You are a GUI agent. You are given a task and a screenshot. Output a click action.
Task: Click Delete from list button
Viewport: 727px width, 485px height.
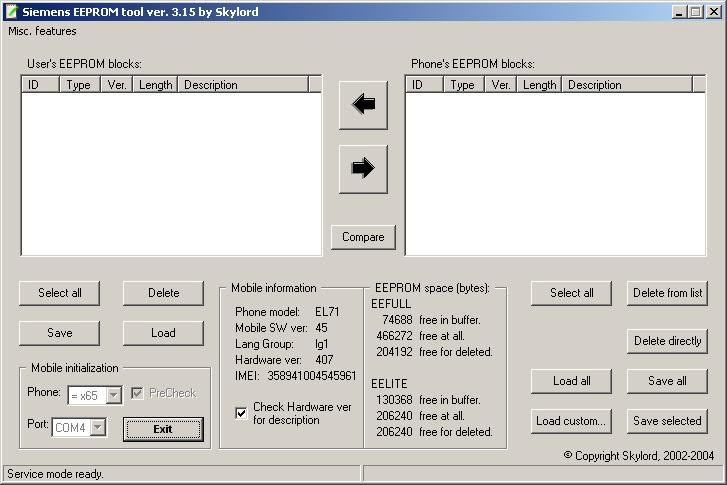(667, 293)
